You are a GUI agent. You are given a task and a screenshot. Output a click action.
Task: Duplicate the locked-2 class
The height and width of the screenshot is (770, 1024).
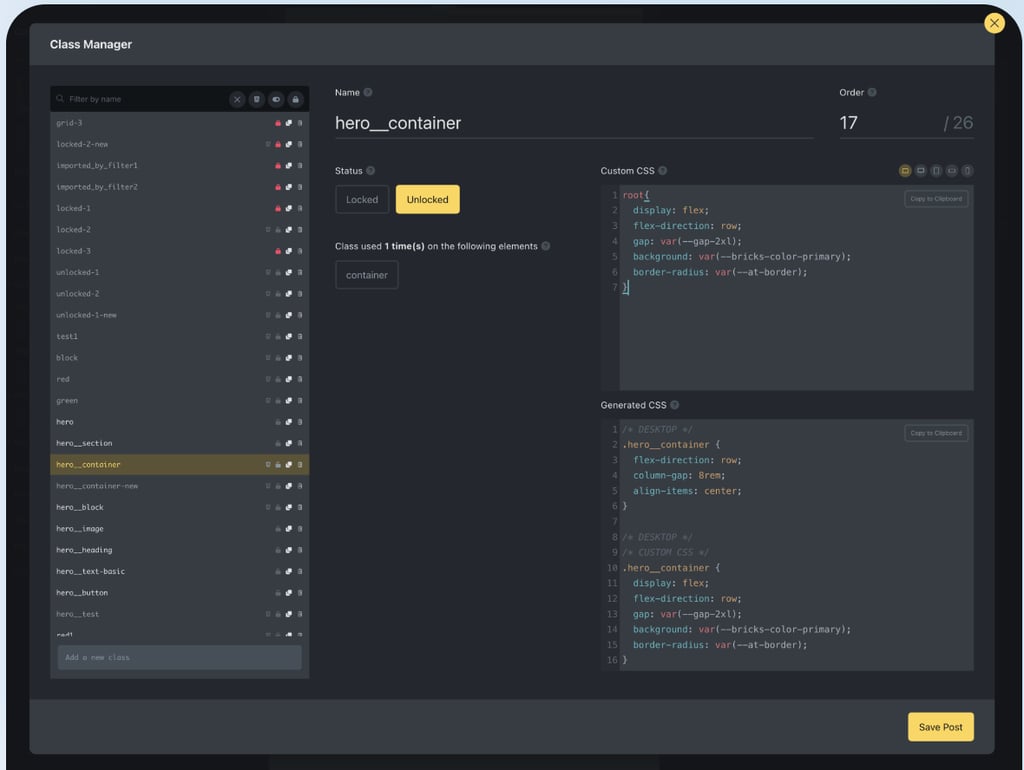[289, 230]
